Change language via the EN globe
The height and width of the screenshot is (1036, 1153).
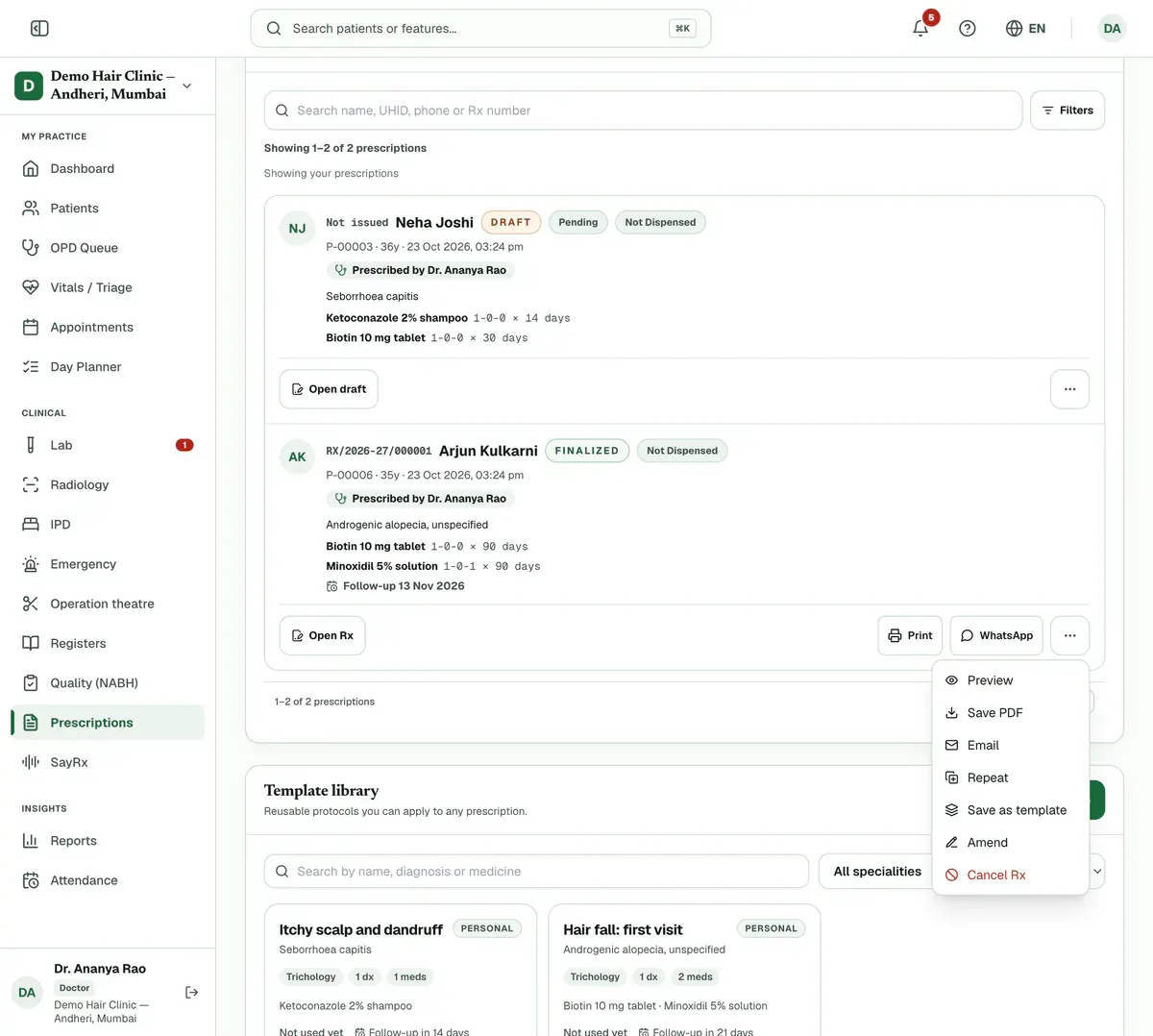coord(1025,29)
